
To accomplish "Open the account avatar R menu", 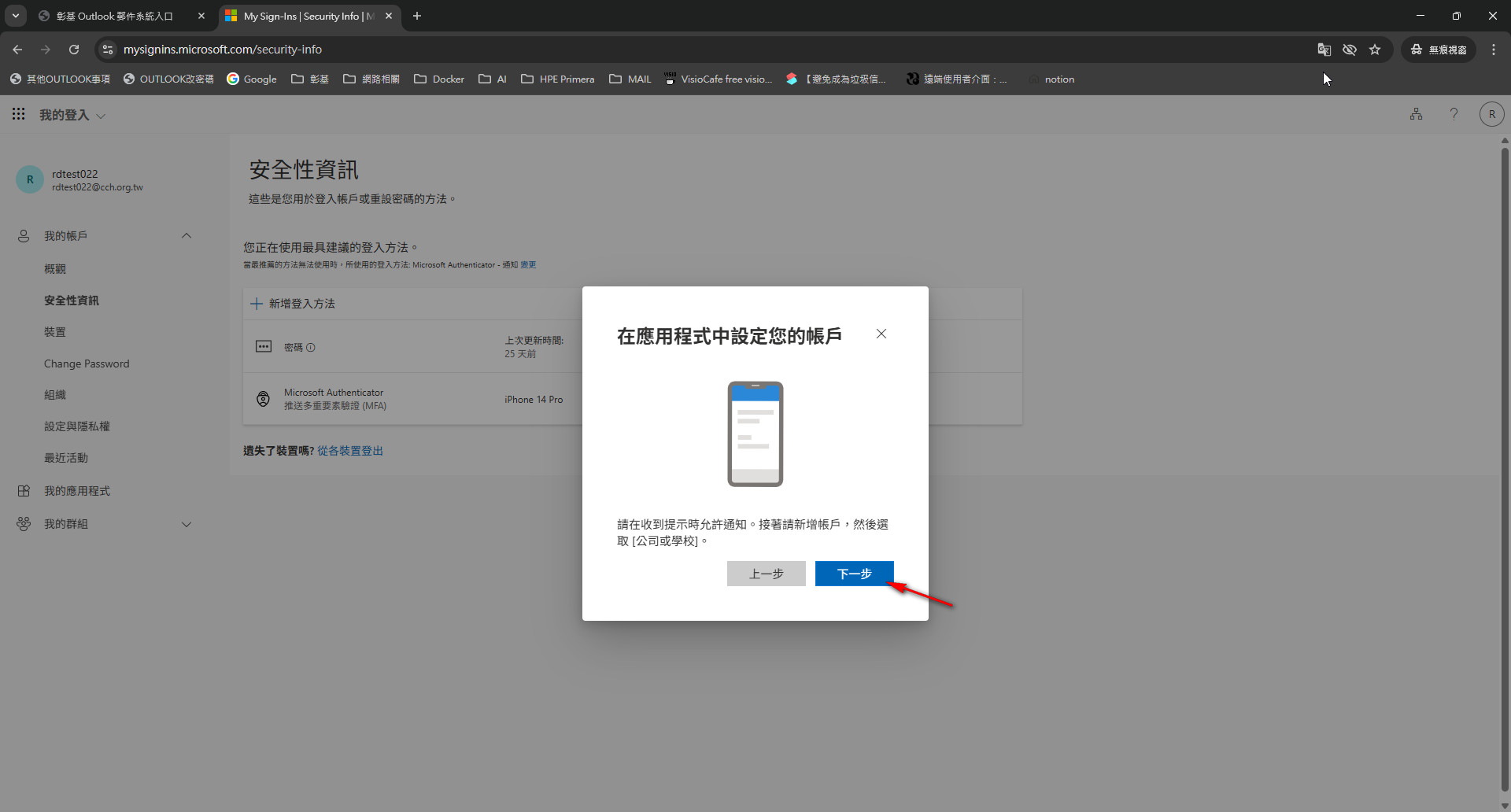I will pyautogui.click(x=1491, y=114).
